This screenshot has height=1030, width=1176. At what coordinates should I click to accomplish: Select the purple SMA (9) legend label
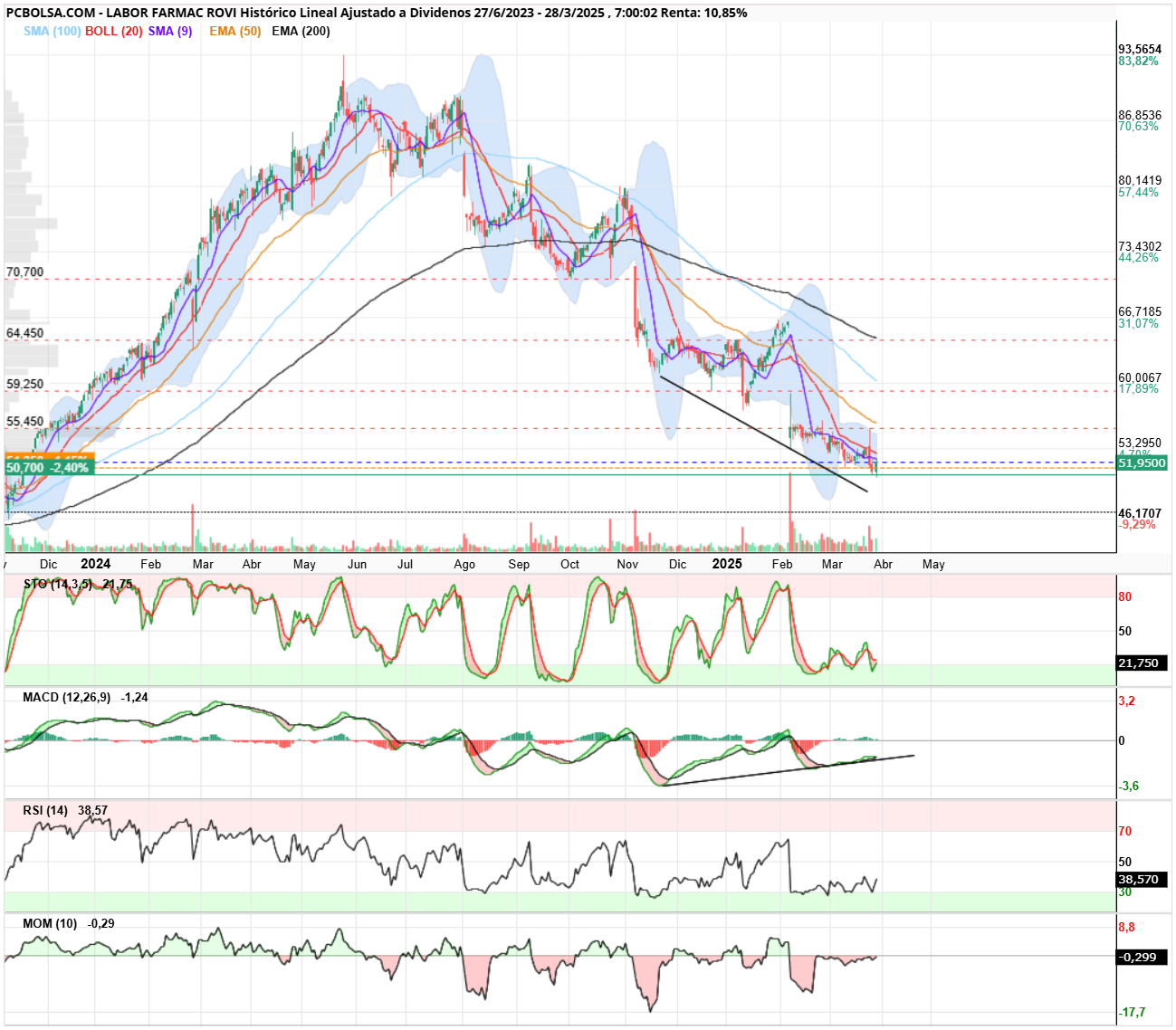pyautogui.click(x=170, y=31)
